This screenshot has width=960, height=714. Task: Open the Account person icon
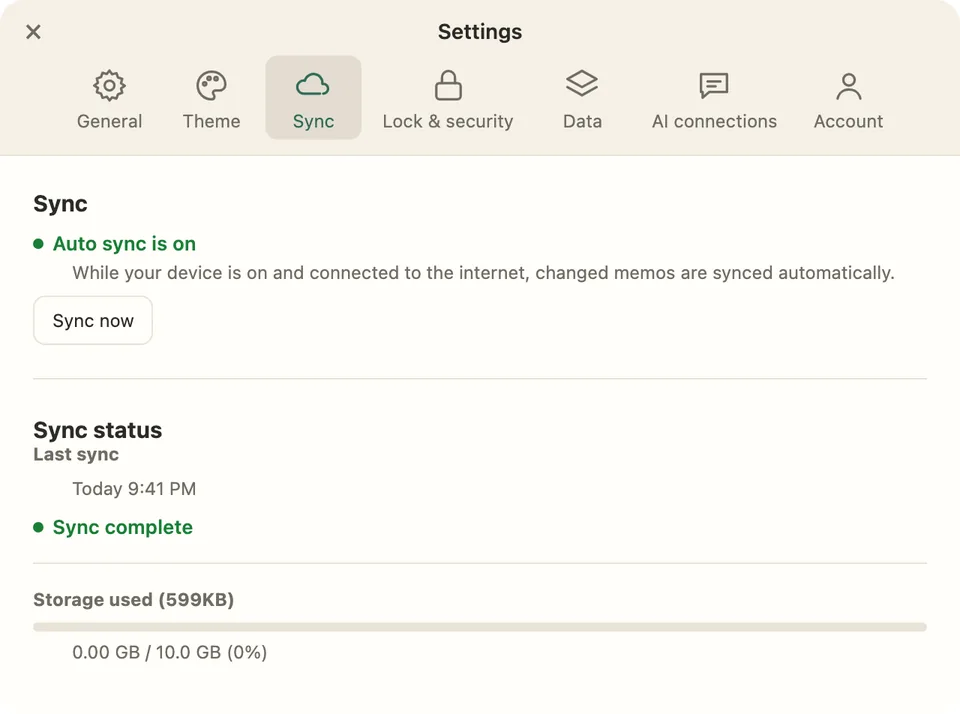coord(849,86)
